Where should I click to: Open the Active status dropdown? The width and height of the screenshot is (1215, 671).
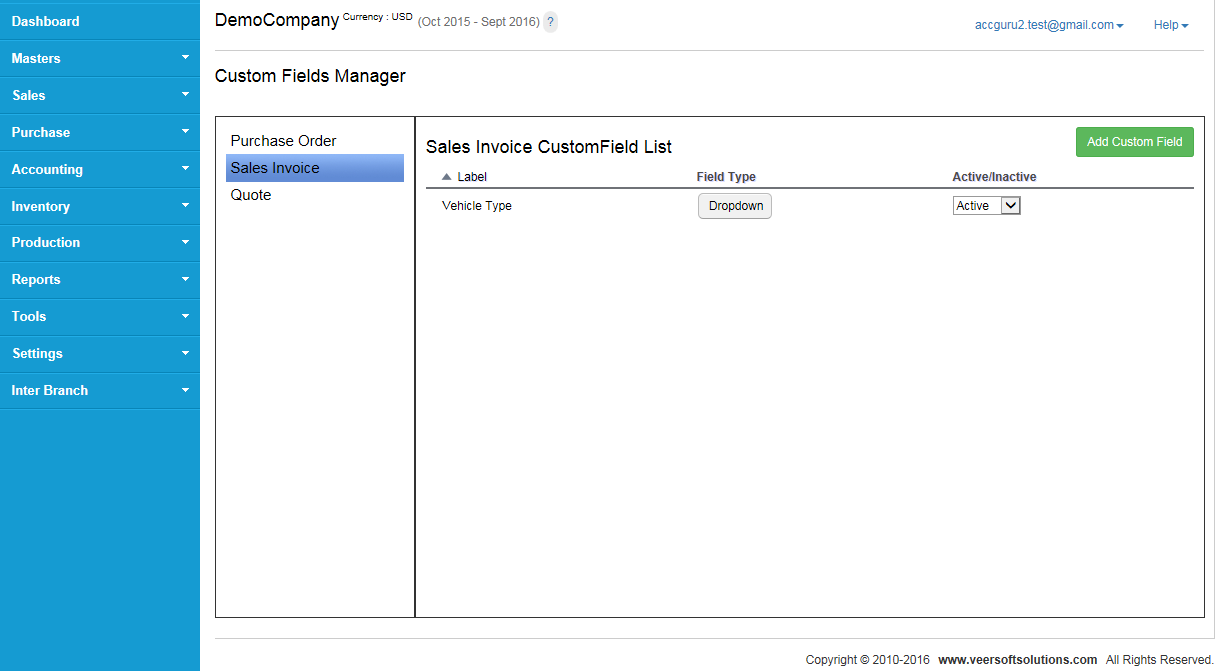[986, 206]
